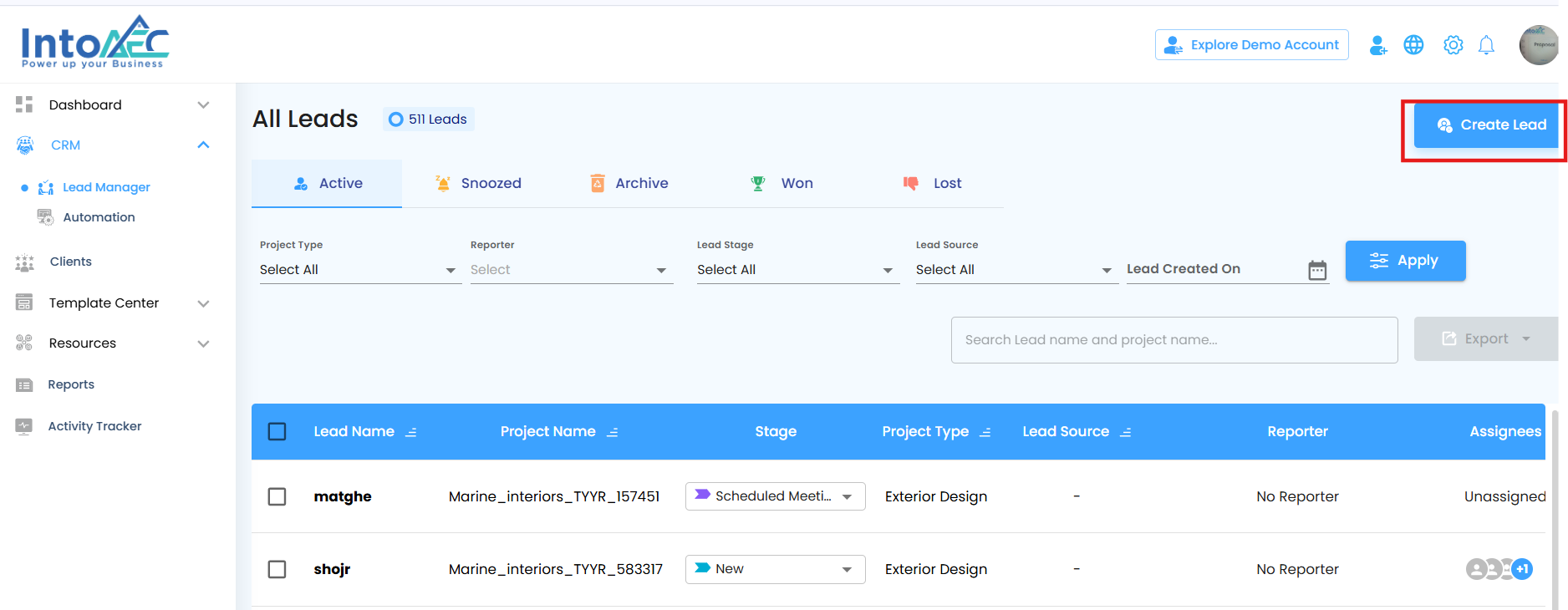Screen dimensions: 1568x610
Task: Open stage dropdown showing Scheduled Meeting
Action: coord(775,496)
